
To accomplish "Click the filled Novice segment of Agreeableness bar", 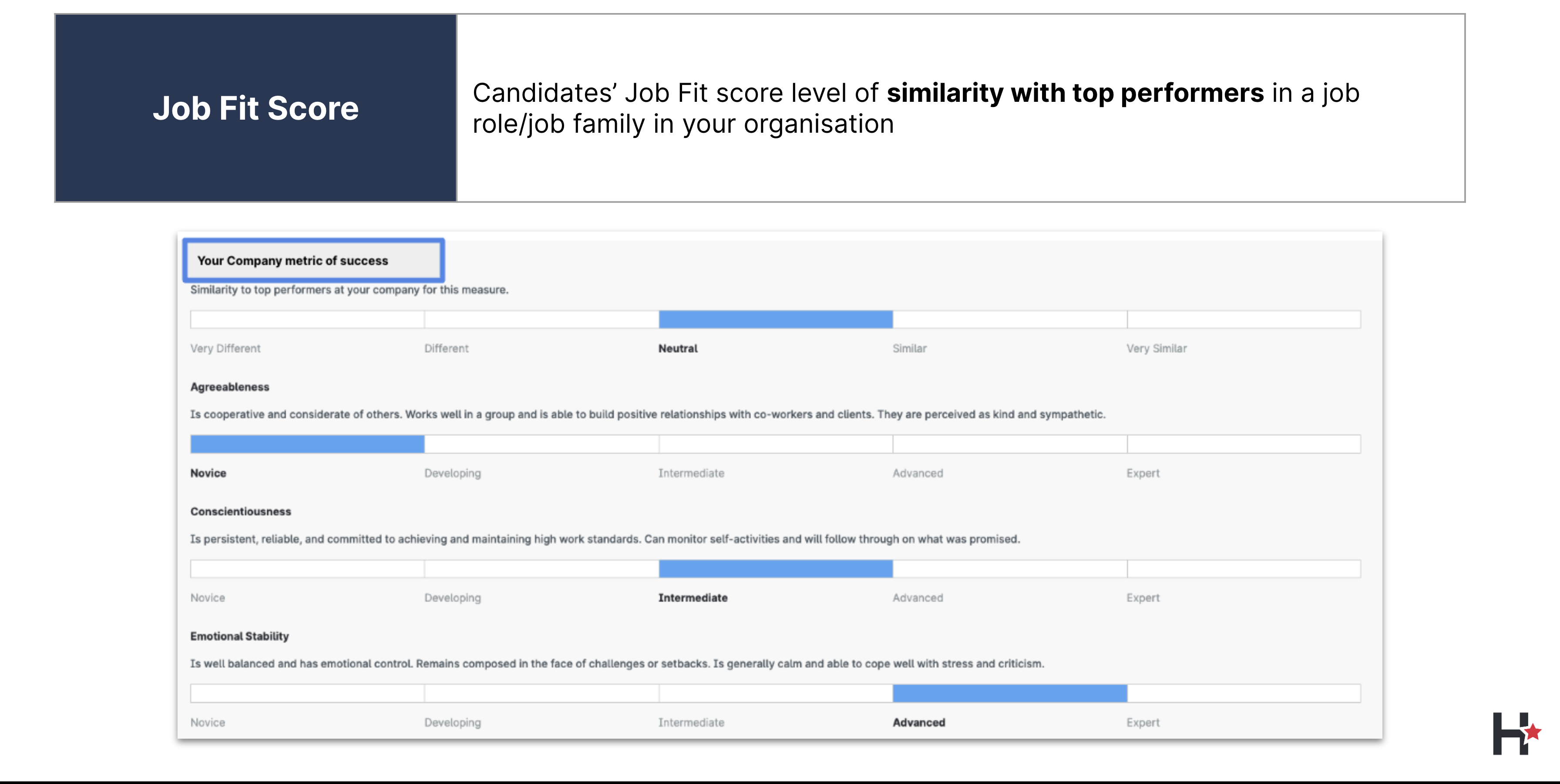I will 307,444.
